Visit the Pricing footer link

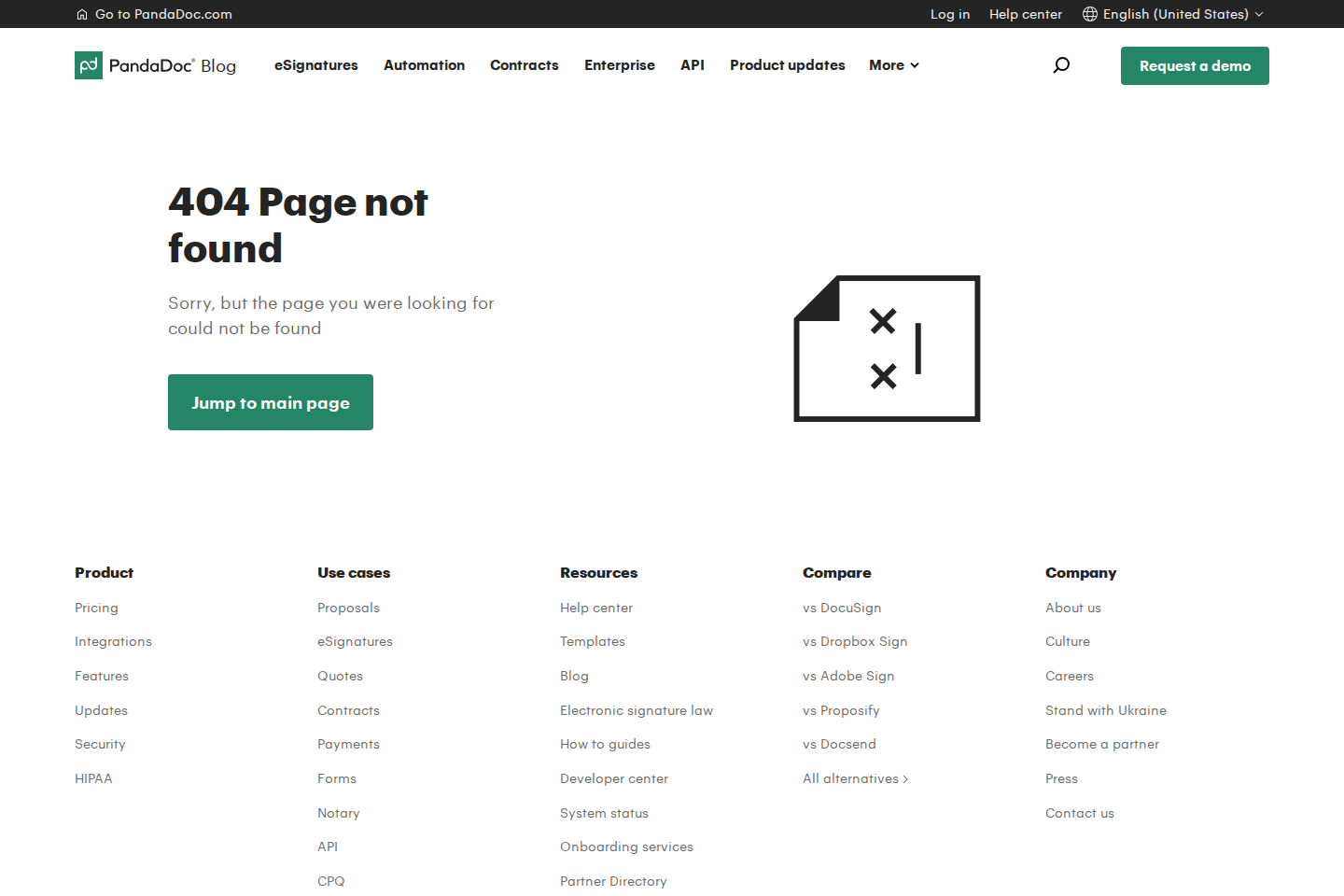(96, 608)
